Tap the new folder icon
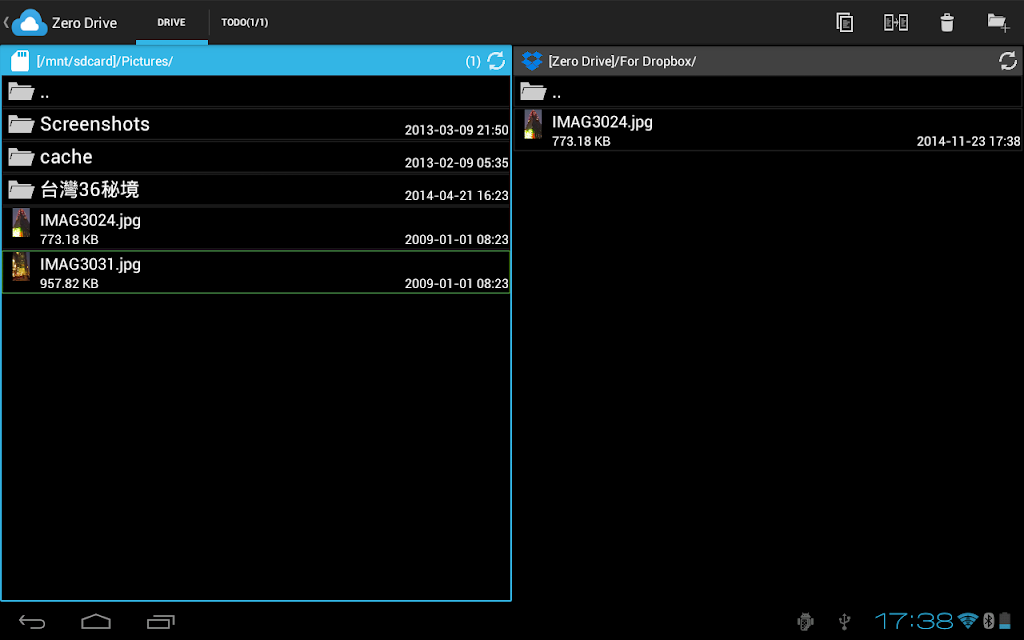 click(998, 22)
